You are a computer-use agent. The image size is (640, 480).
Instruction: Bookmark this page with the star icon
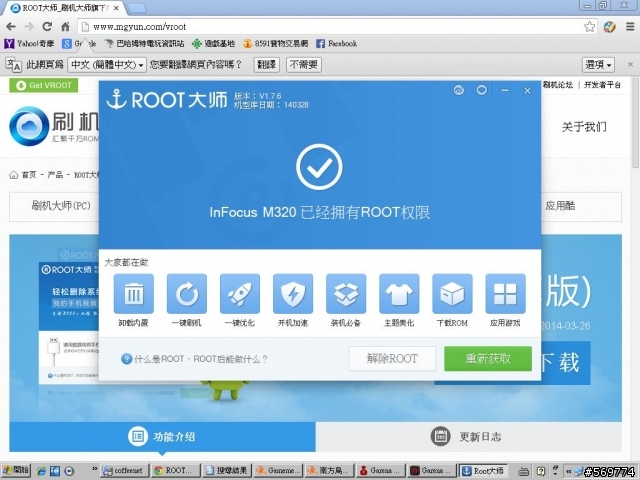point(589,27)
